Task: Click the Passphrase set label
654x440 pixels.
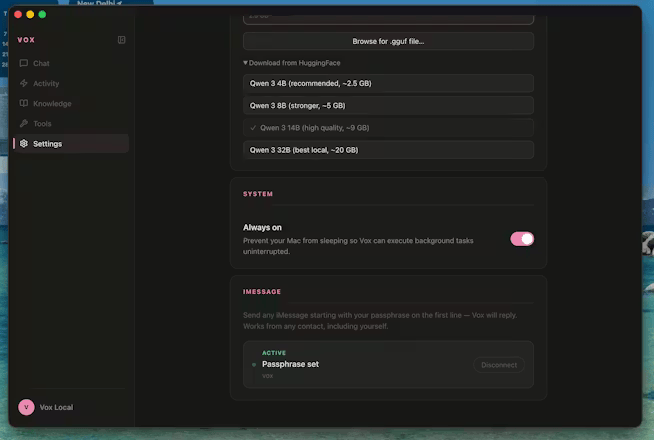Action: click(x=290, y=364)
